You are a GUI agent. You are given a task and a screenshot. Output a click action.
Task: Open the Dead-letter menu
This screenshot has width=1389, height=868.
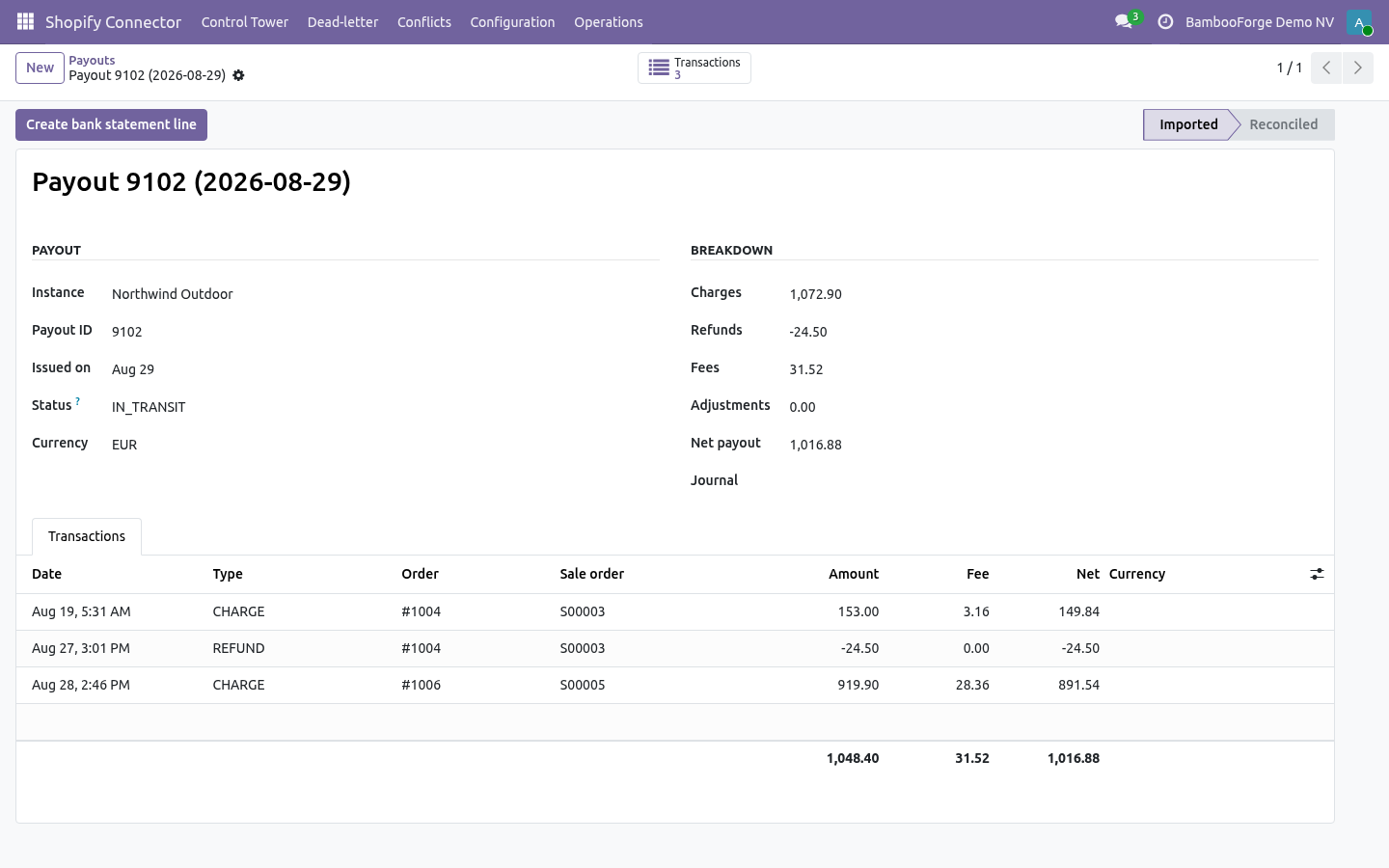point(342,22)
